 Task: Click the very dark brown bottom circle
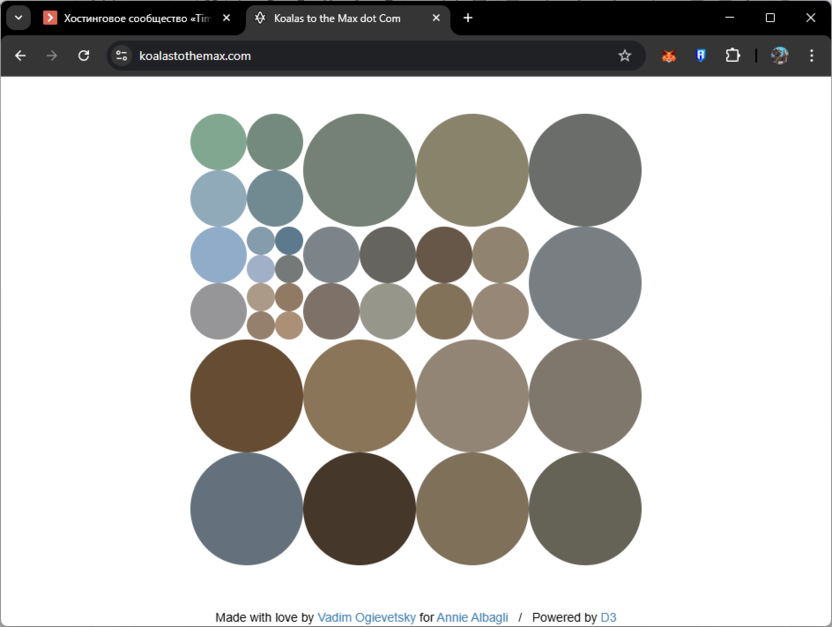coord(359,509)
